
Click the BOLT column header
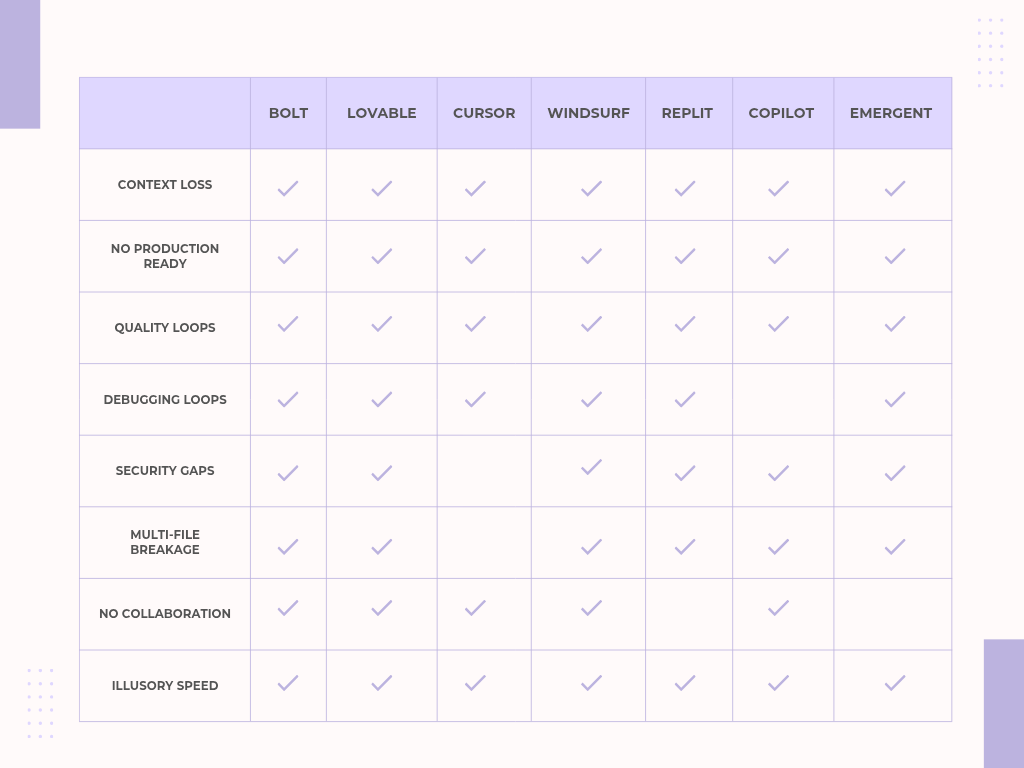(x=288, y=113)
